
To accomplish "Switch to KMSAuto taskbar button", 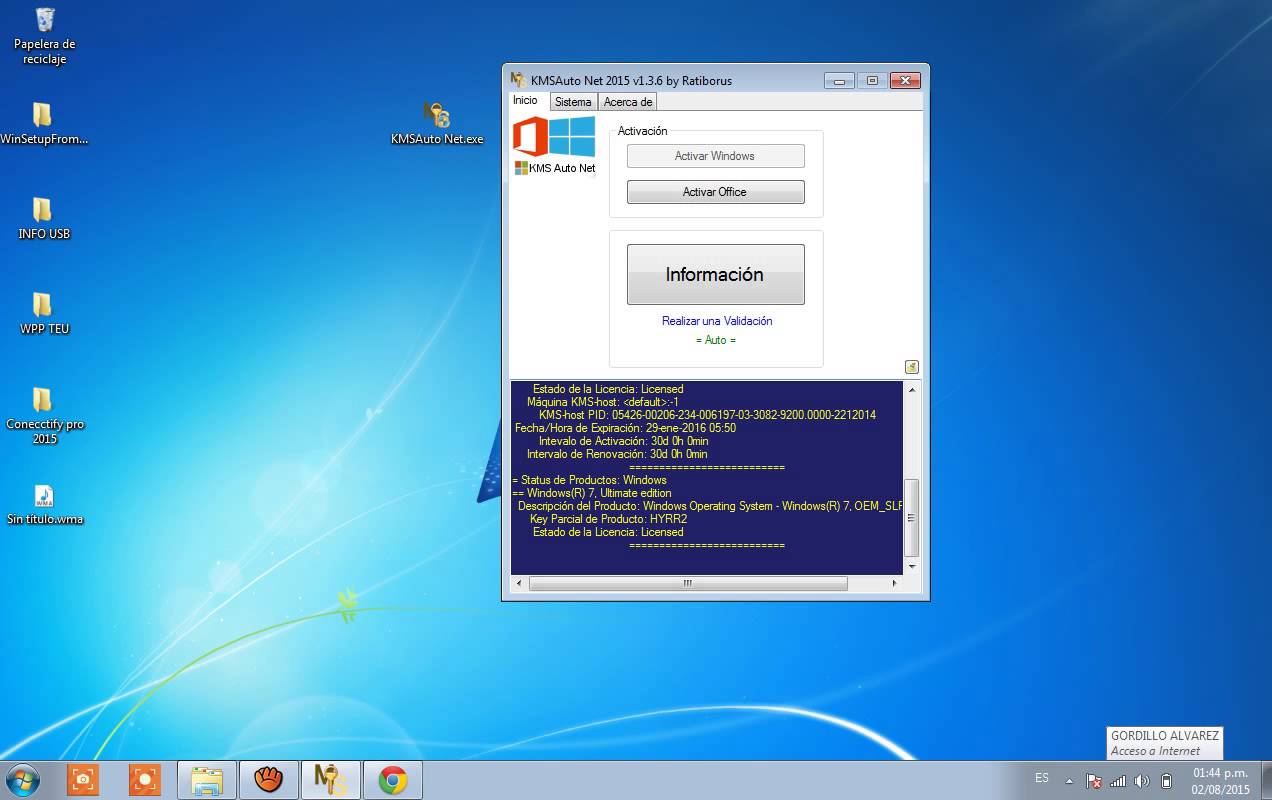I will 331,780.
